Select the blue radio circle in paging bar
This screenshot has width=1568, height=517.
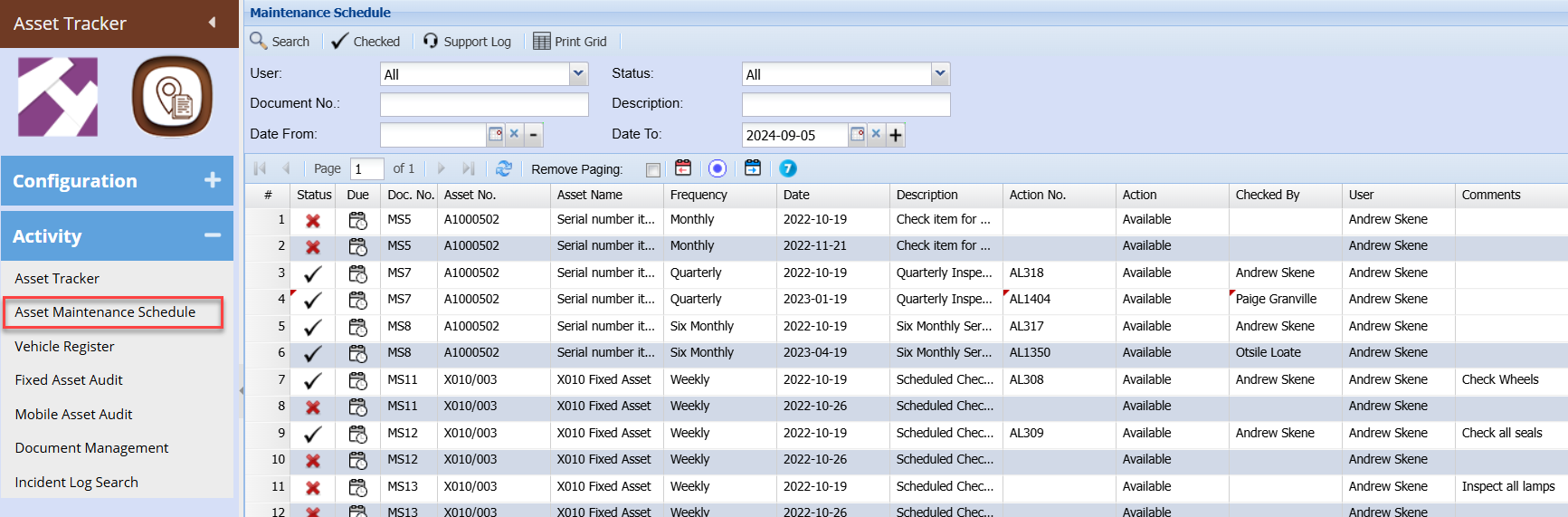717,168
